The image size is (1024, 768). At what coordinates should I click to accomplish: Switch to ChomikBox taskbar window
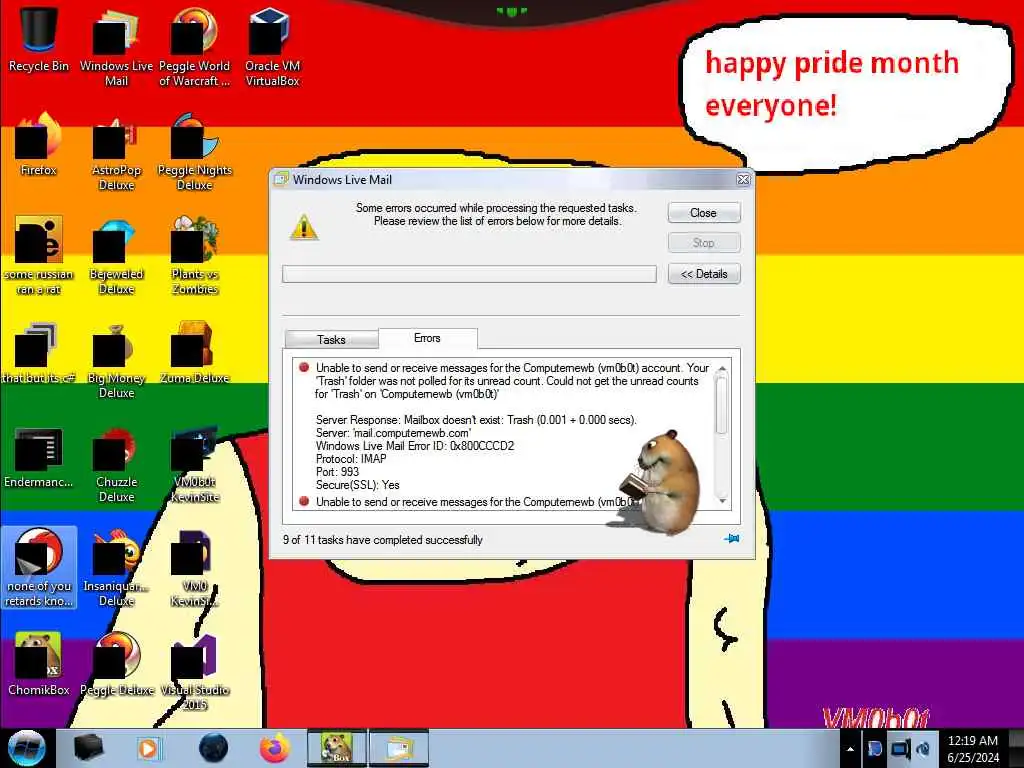tap(336, 748)
